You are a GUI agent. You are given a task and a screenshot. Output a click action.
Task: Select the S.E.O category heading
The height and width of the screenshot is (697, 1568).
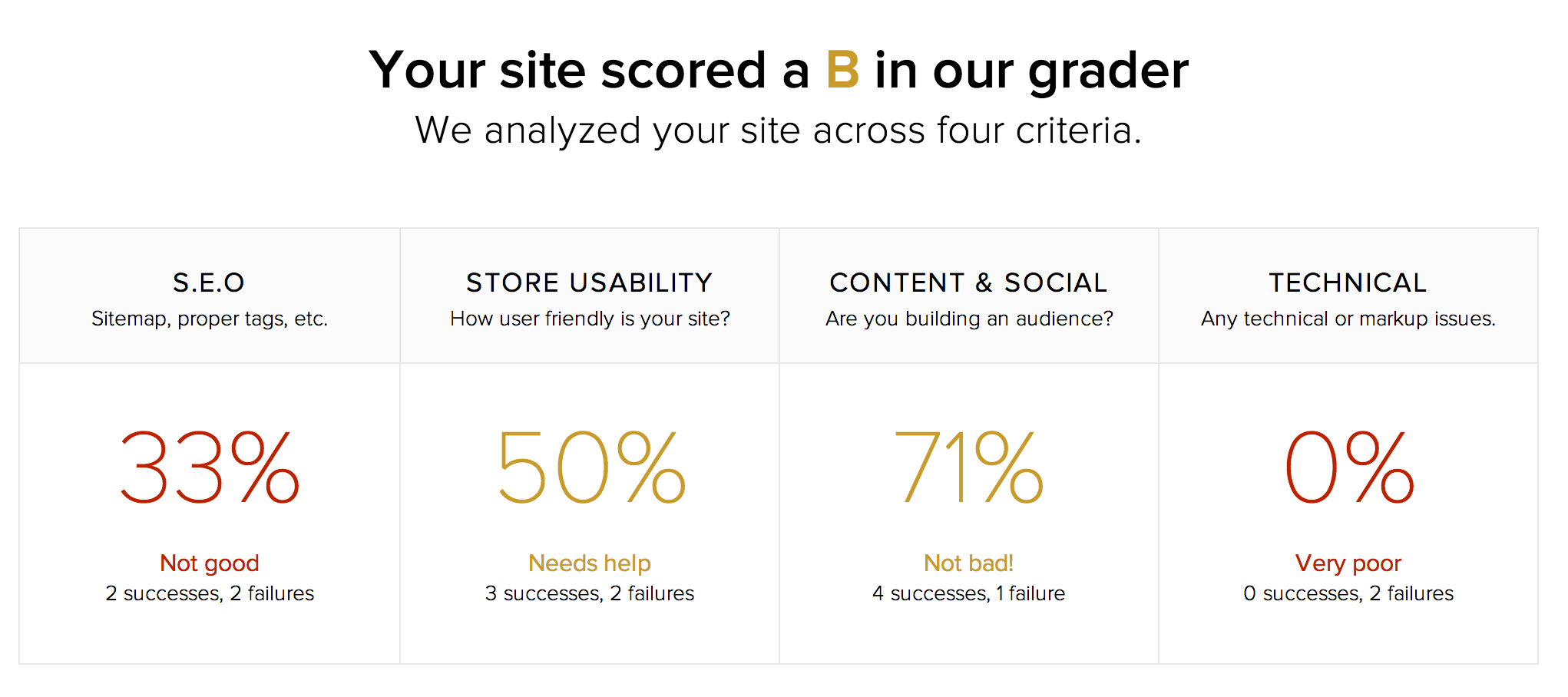click(209, 282)
